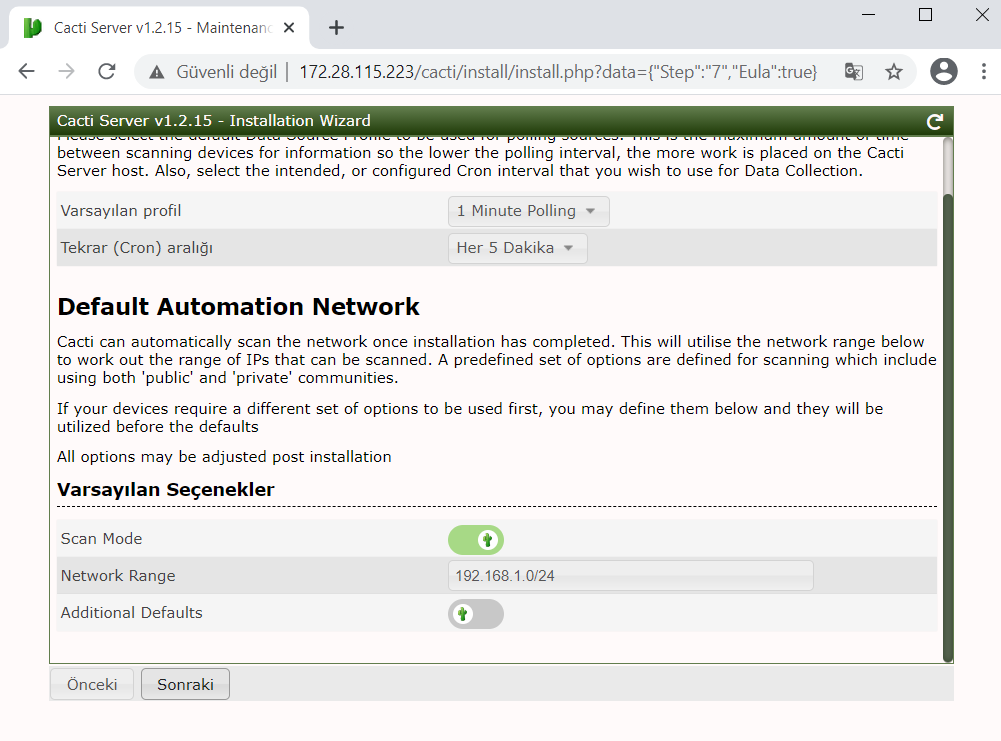Image resolution: width=1001 pixels, height=741 pixels.
Task: Go forward in browser history
Action: click(x=66, y=71)
